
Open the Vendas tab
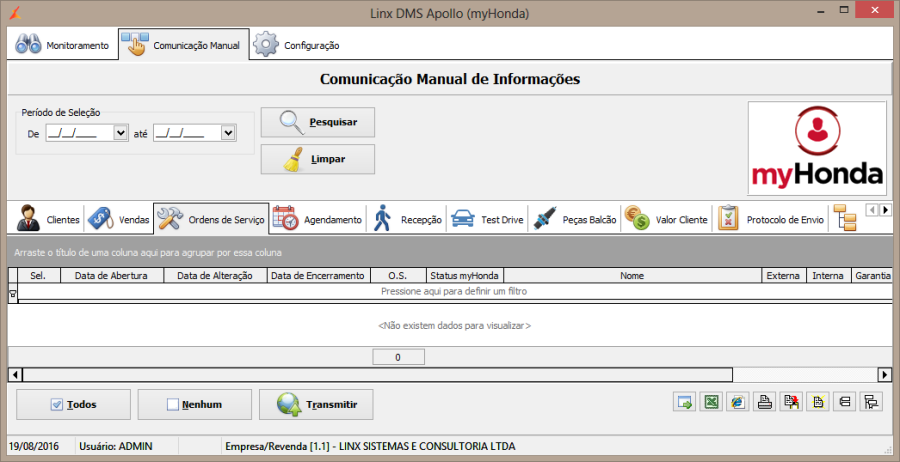(x=118, y=219)
